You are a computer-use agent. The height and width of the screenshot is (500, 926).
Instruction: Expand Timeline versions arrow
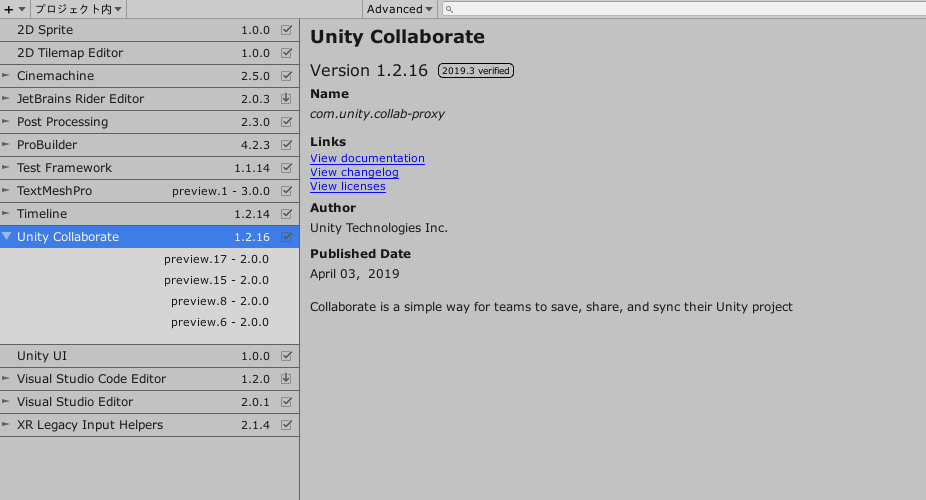[6, 213]
